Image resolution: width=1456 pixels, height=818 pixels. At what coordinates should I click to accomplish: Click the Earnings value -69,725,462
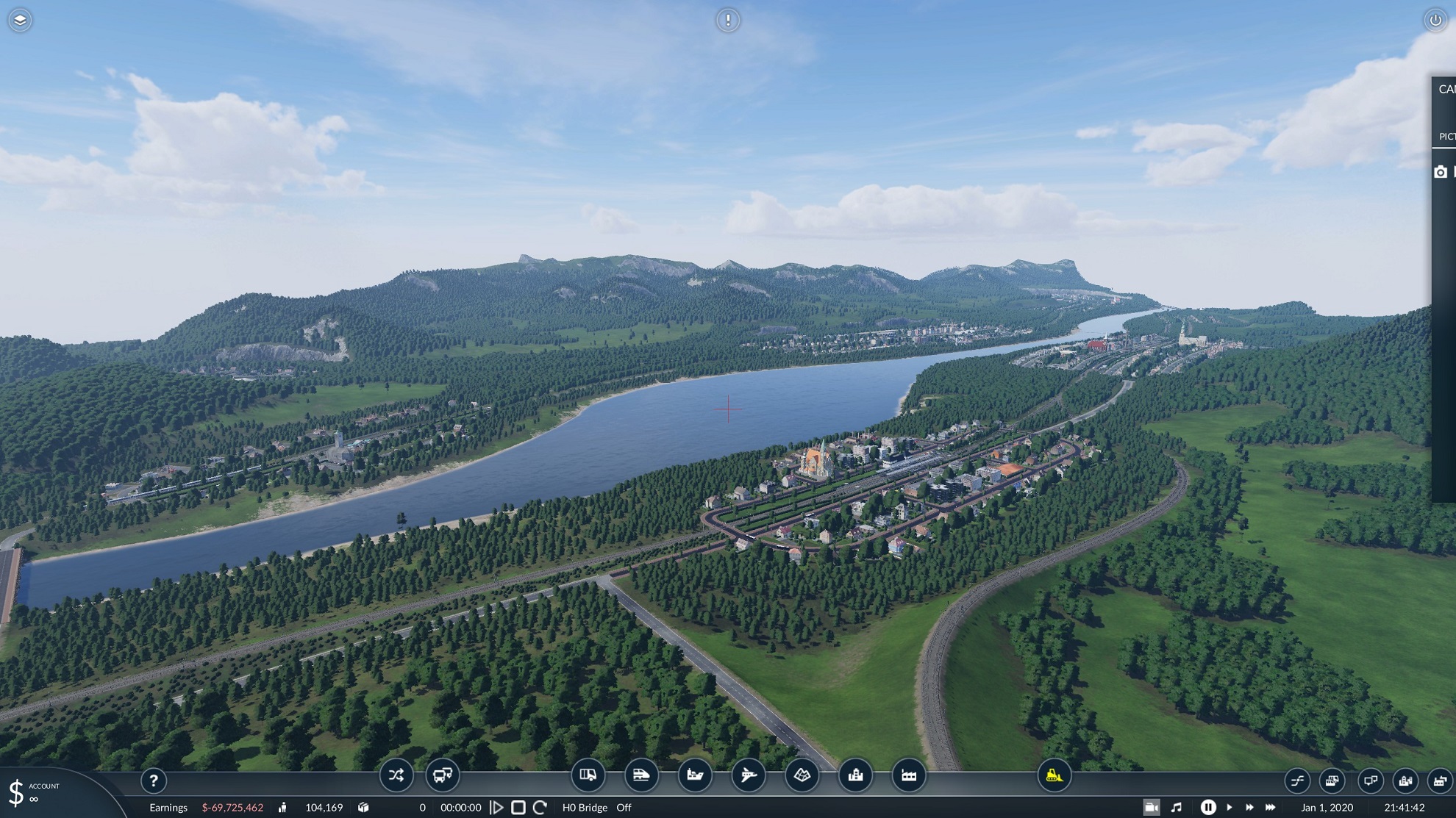coord(232,808)
